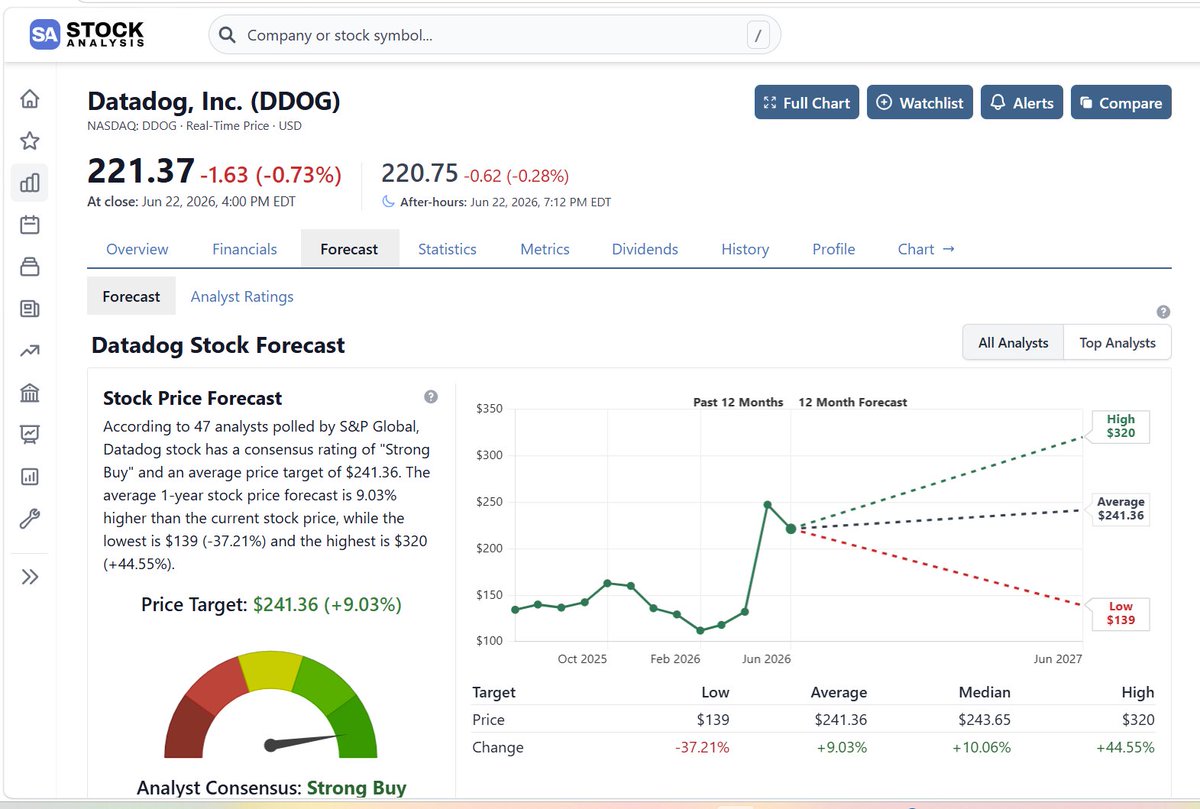Click the 12 Month Forecast chart label

[853, 402]
